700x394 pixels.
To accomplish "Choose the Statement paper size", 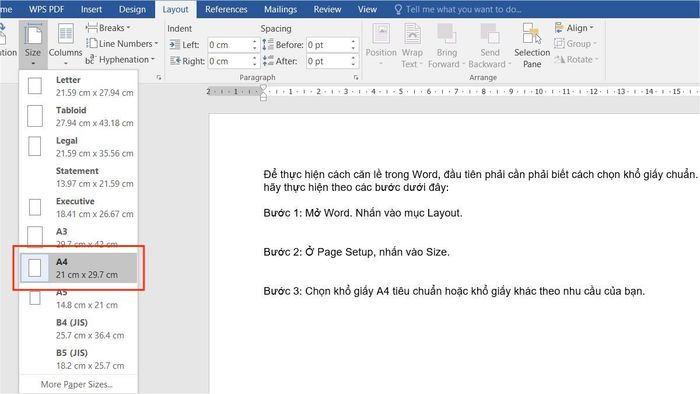I will coord(79,177).
